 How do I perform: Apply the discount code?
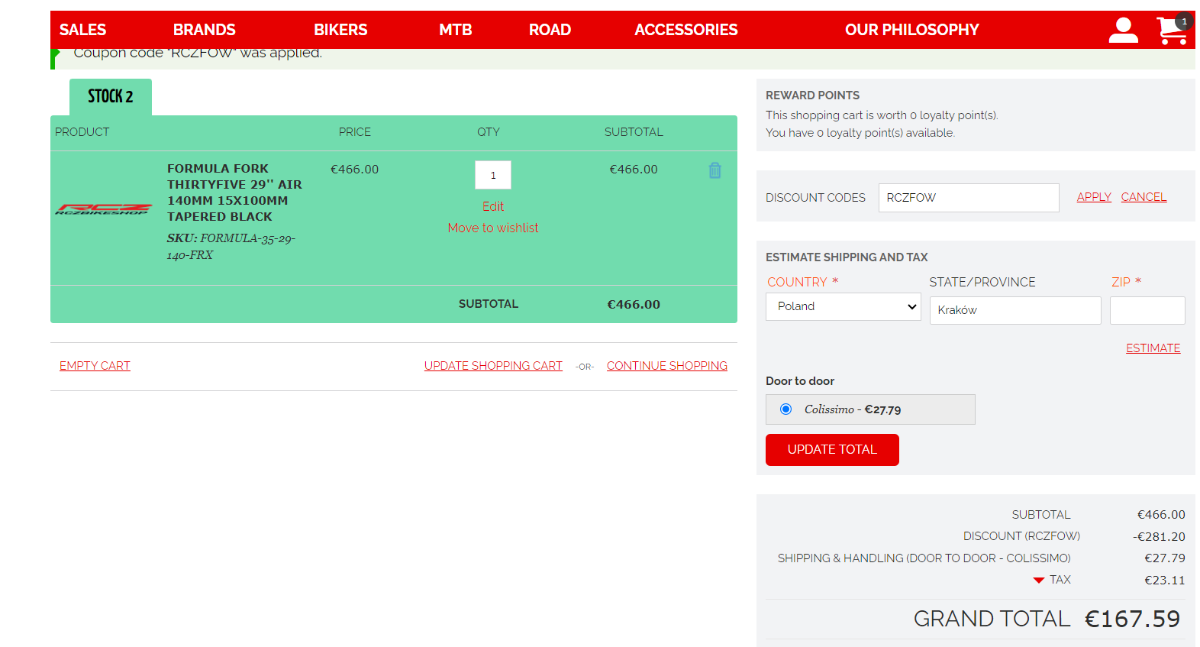[1093, 198]
